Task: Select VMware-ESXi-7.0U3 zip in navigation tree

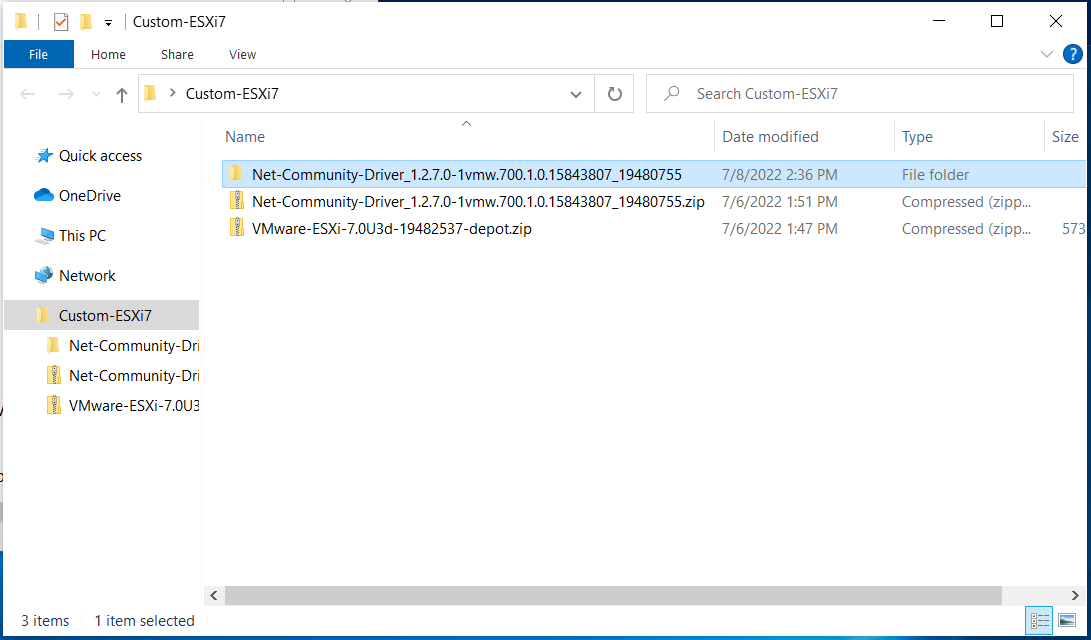Action: tap(134, 406)
